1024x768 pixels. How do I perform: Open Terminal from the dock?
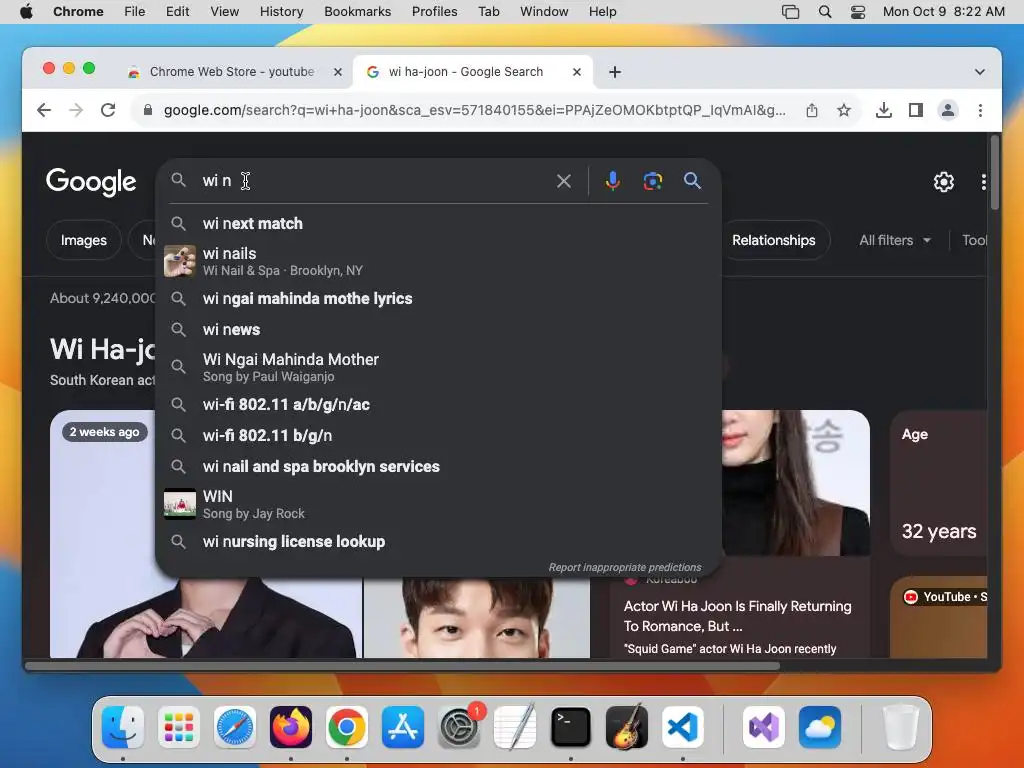pyautogui.click(x=571, y=727)
